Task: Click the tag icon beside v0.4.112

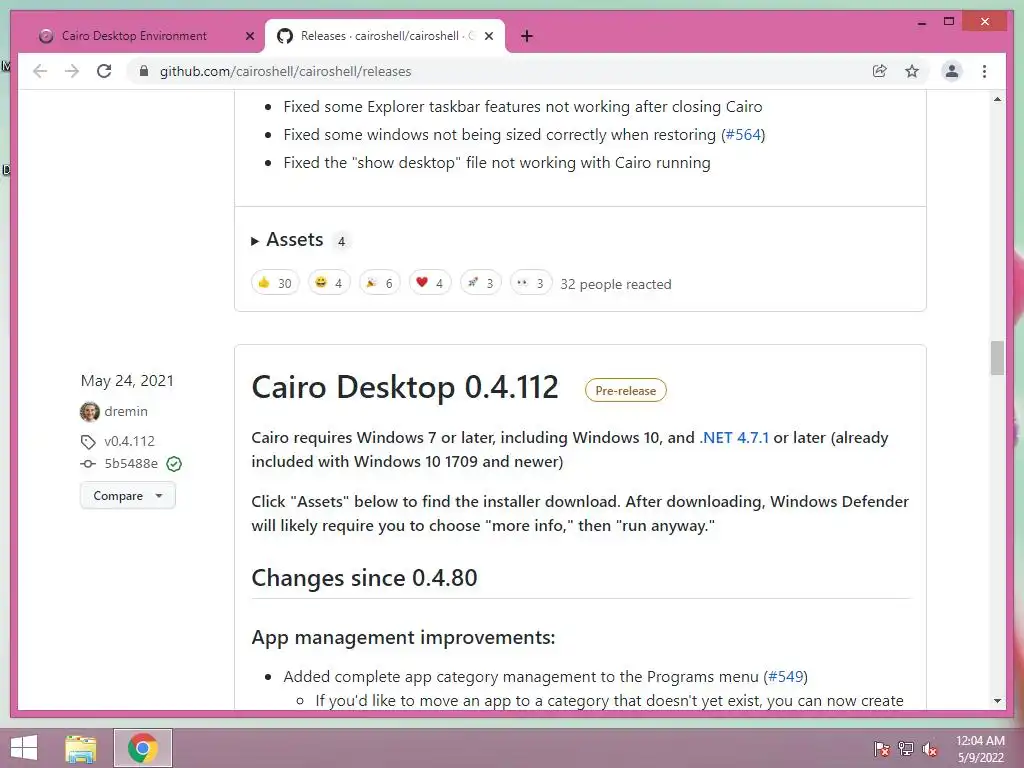Action: click(88, 442)
